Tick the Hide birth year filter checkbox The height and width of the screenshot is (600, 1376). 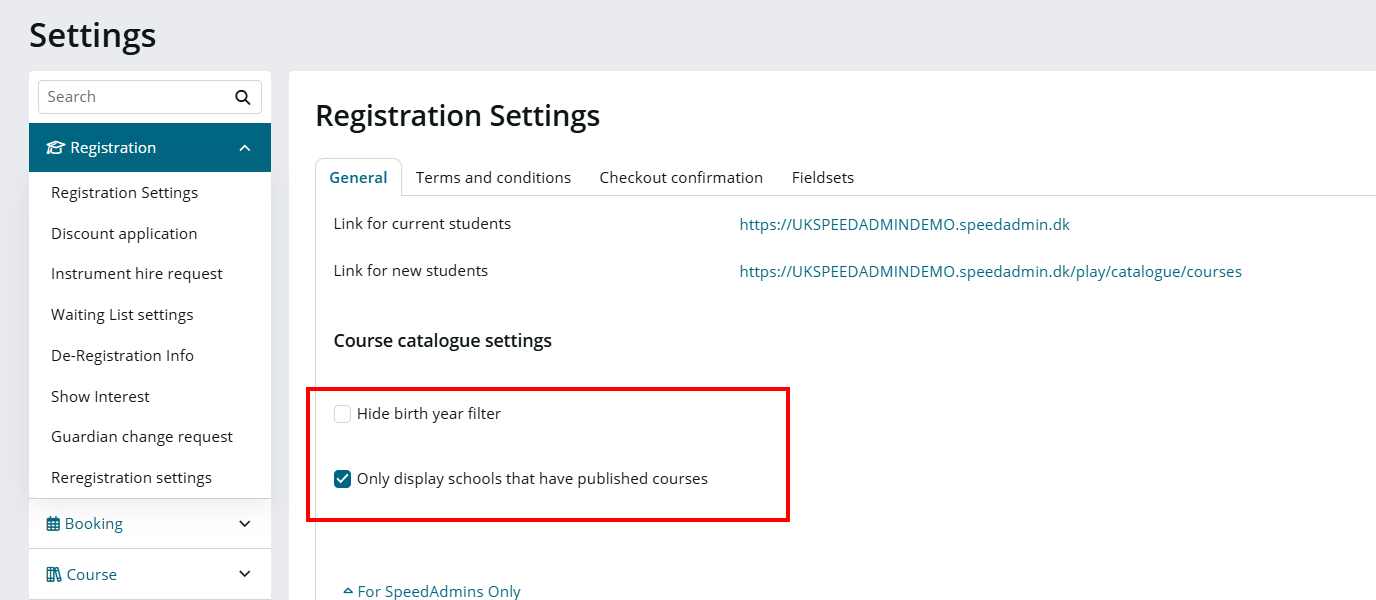coord(343,414)
